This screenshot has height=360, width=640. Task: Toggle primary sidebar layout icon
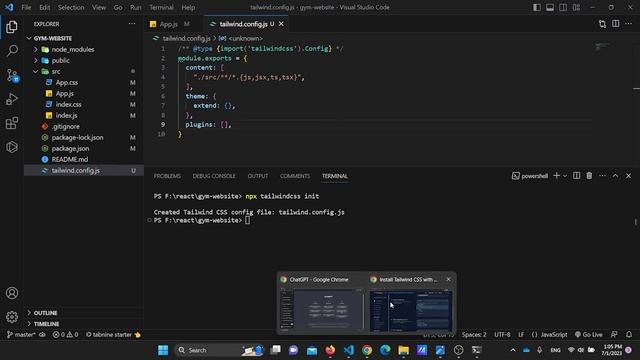537,7
